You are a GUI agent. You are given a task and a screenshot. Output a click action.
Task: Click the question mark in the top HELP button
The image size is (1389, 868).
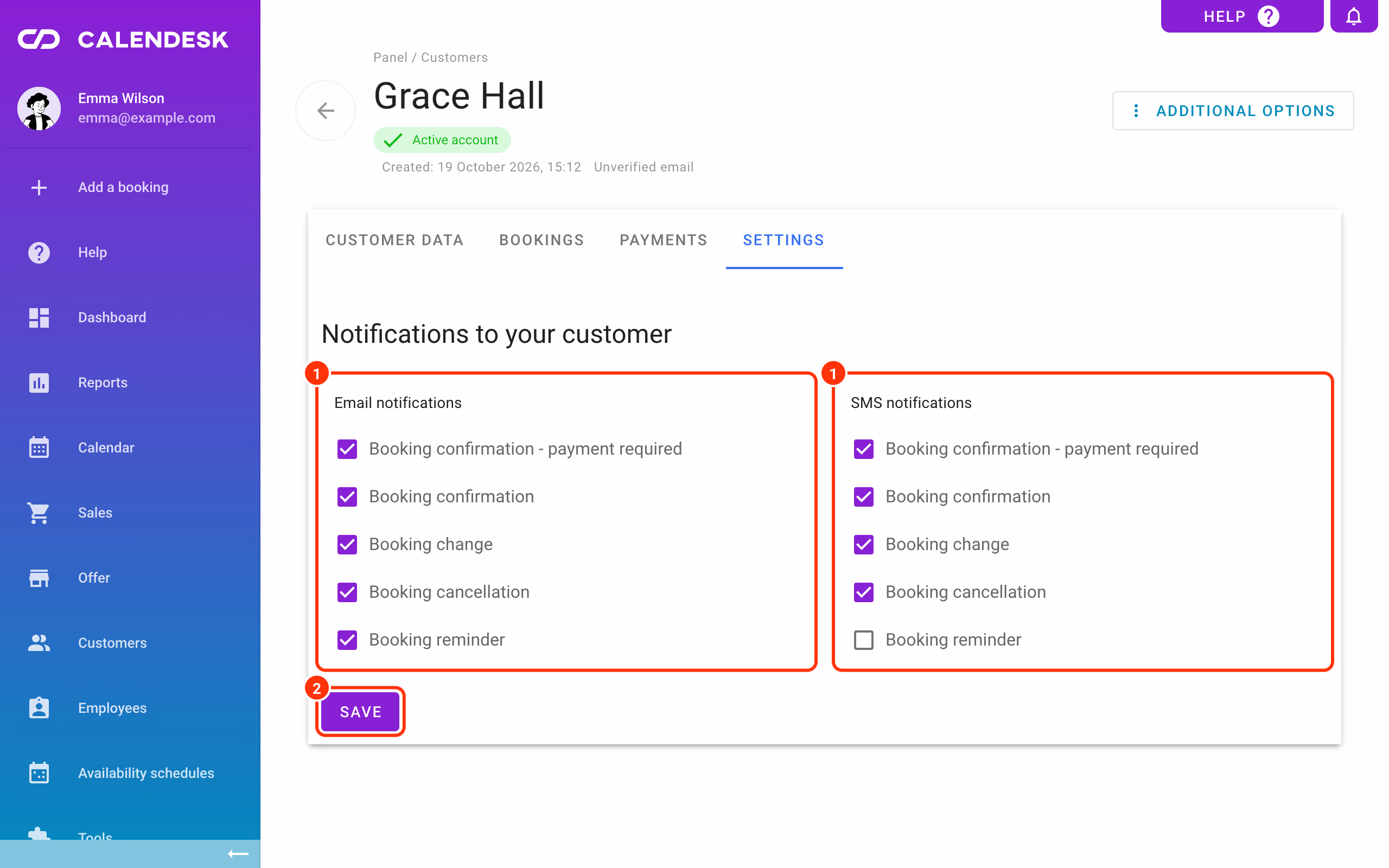[1268, 16]
